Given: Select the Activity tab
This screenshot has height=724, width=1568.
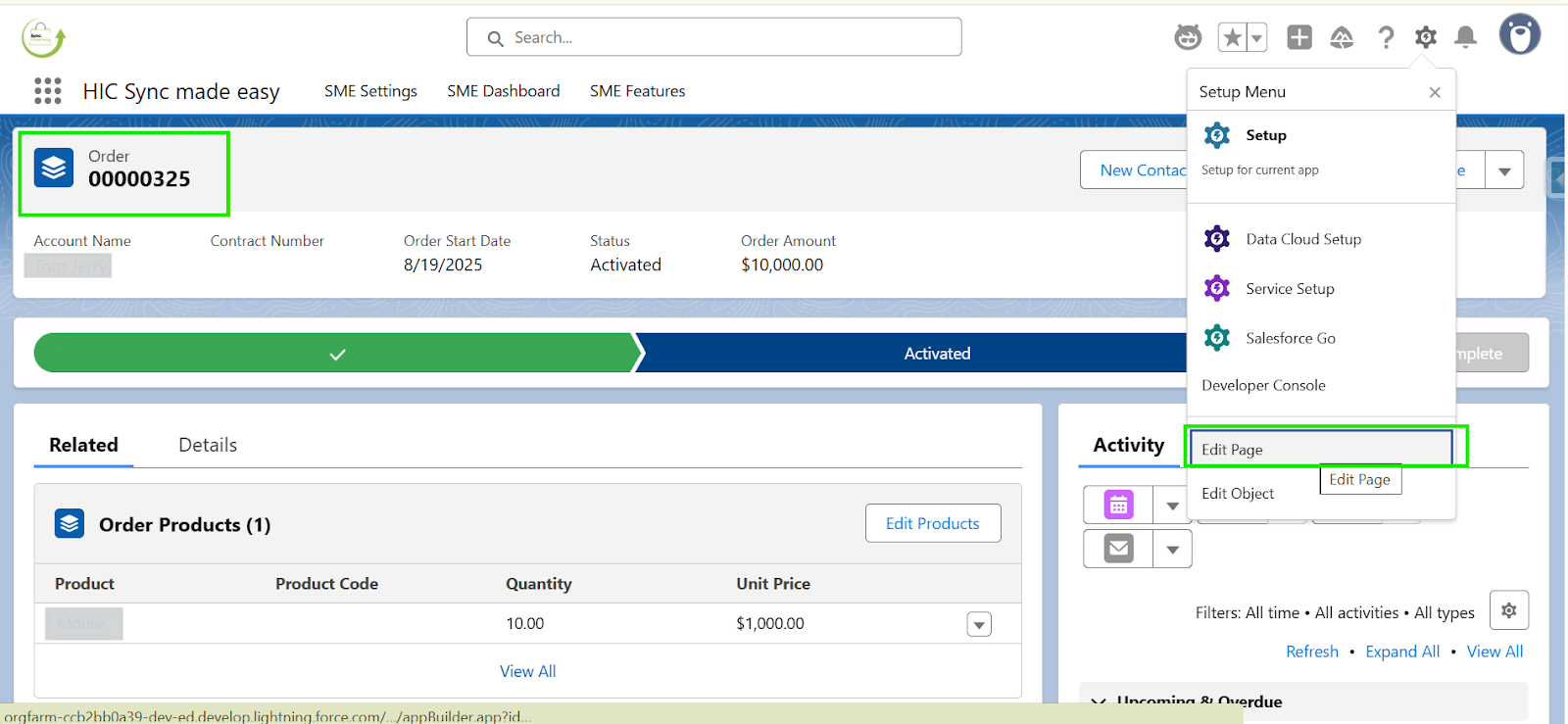Looking at the screenshot, I should [1129, 445].
